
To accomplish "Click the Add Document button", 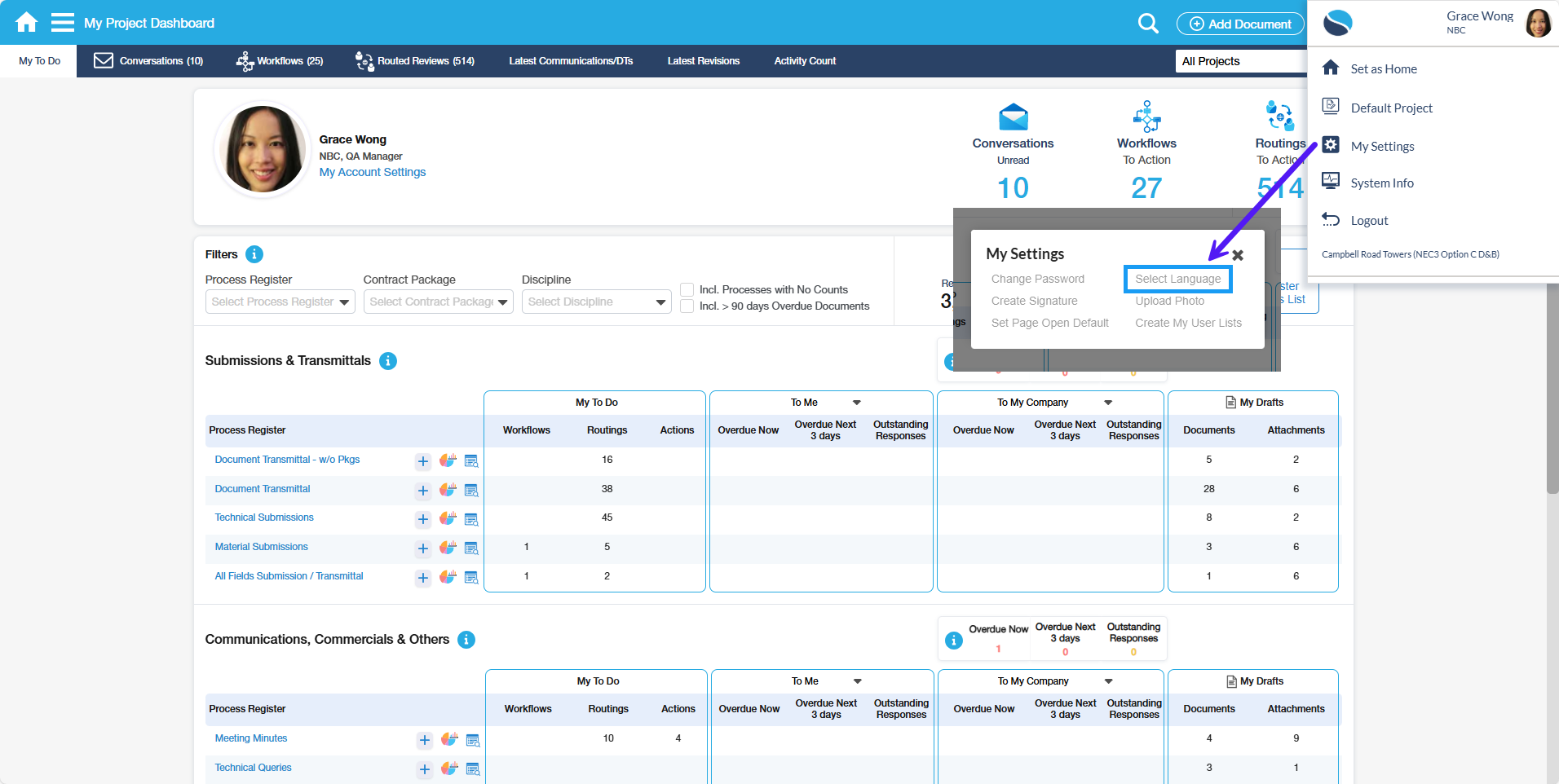I will (1239, 24).
